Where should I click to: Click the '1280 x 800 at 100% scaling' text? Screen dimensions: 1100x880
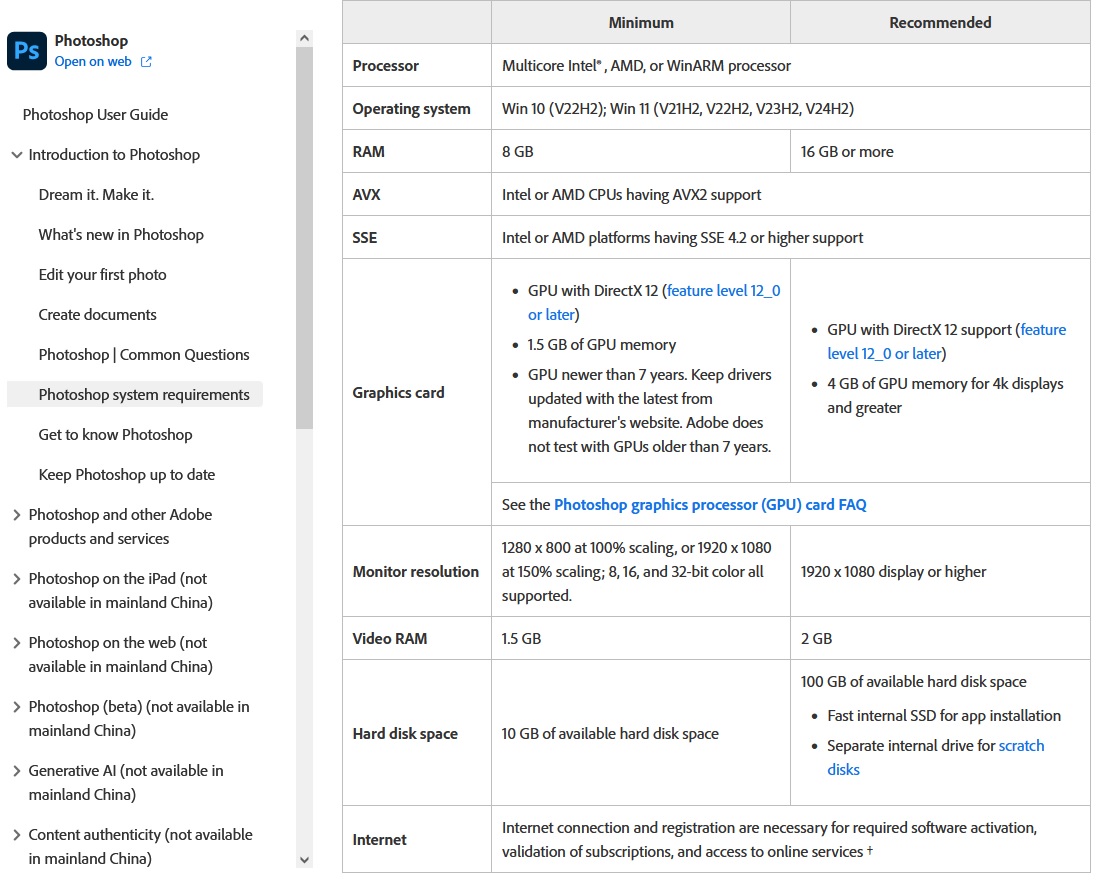tap(636, 572)
